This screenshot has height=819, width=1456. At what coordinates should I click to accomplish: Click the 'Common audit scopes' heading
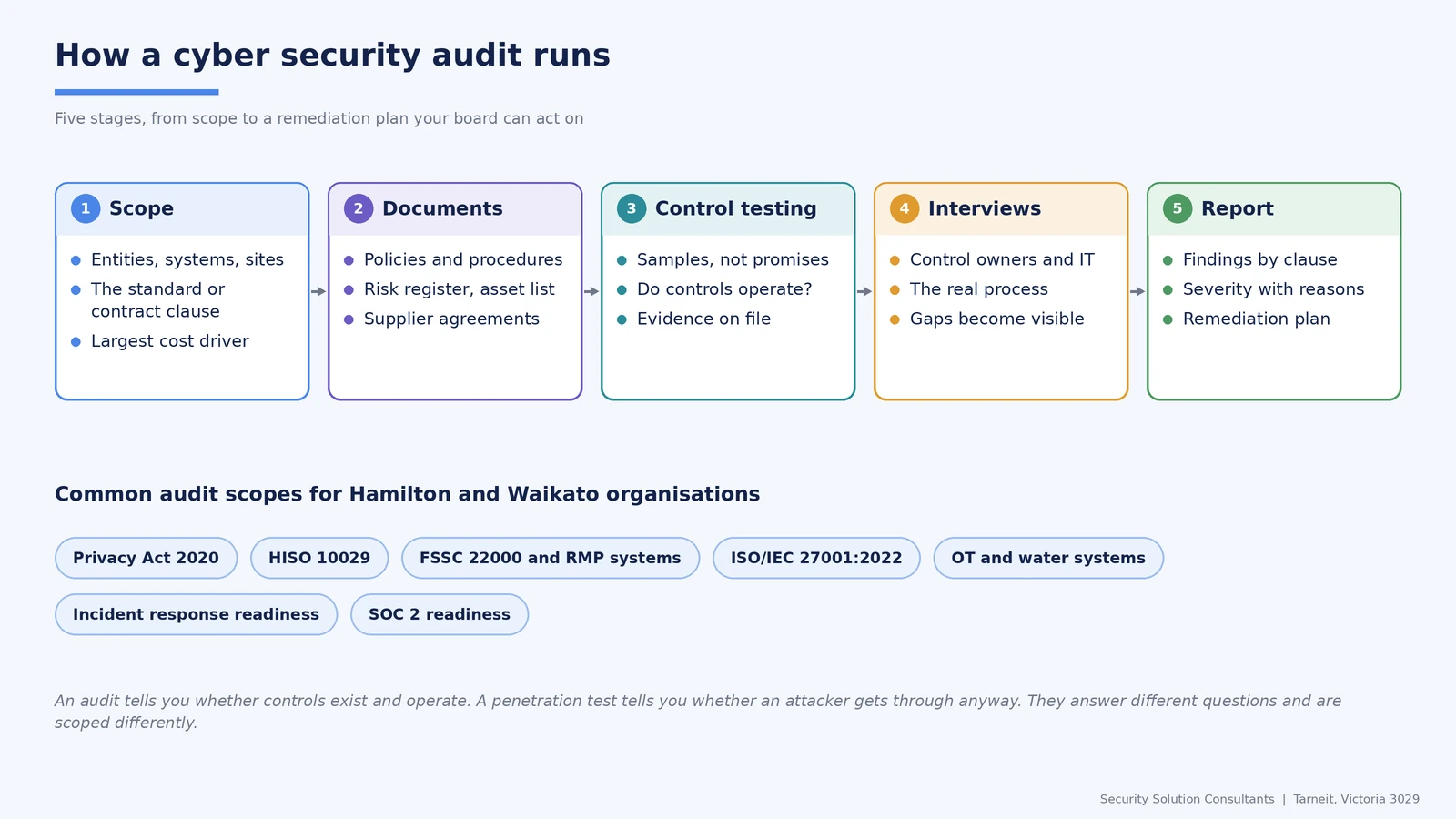[407, 494]
